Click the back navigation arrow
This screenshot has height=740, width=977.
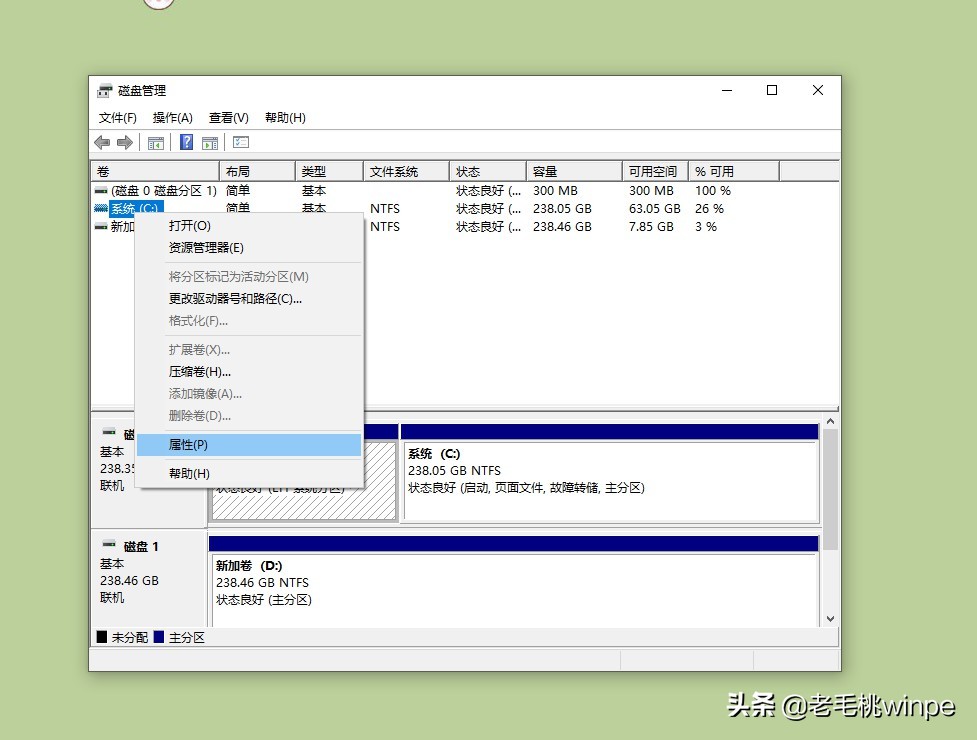tap(101, 142)
